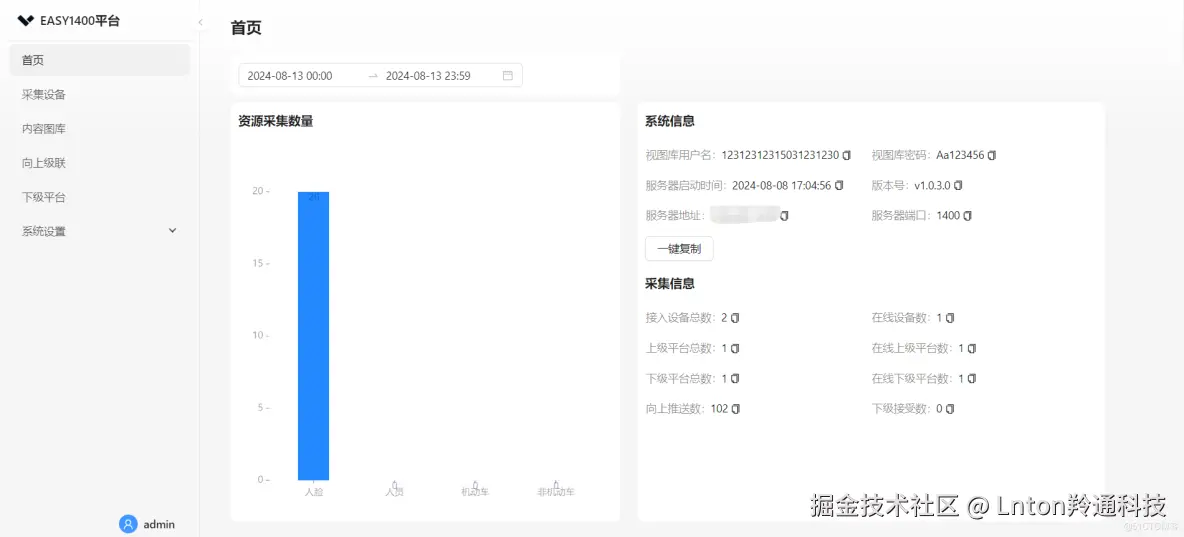Open the 下级平台 menu item
Image resolution: width=1184 pixels, height=537 pixels.
(100, 197)
